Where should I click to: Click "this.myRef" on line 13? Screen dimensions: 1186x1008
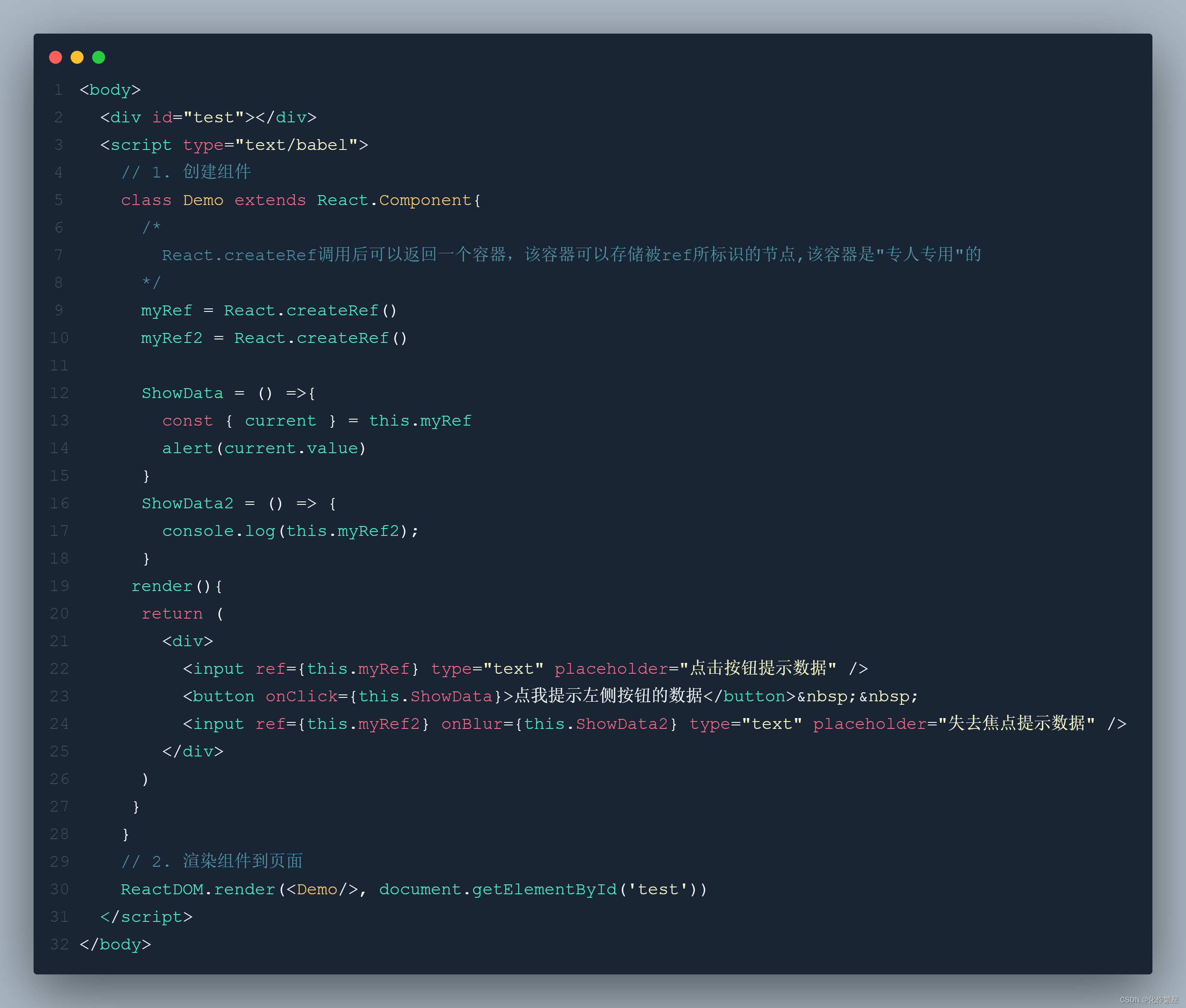pos(420,420)
